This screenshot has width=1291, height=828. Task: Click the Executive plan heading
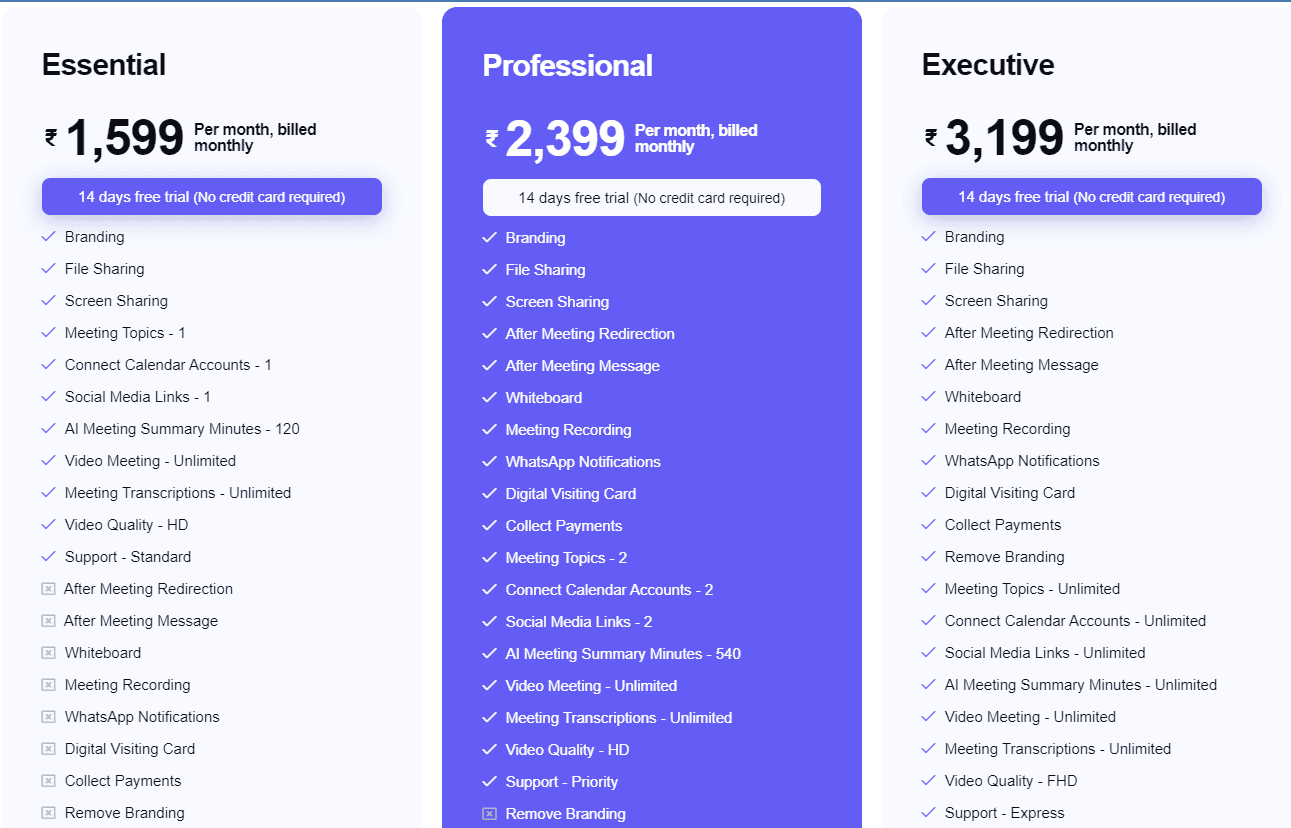coord(987,65)
